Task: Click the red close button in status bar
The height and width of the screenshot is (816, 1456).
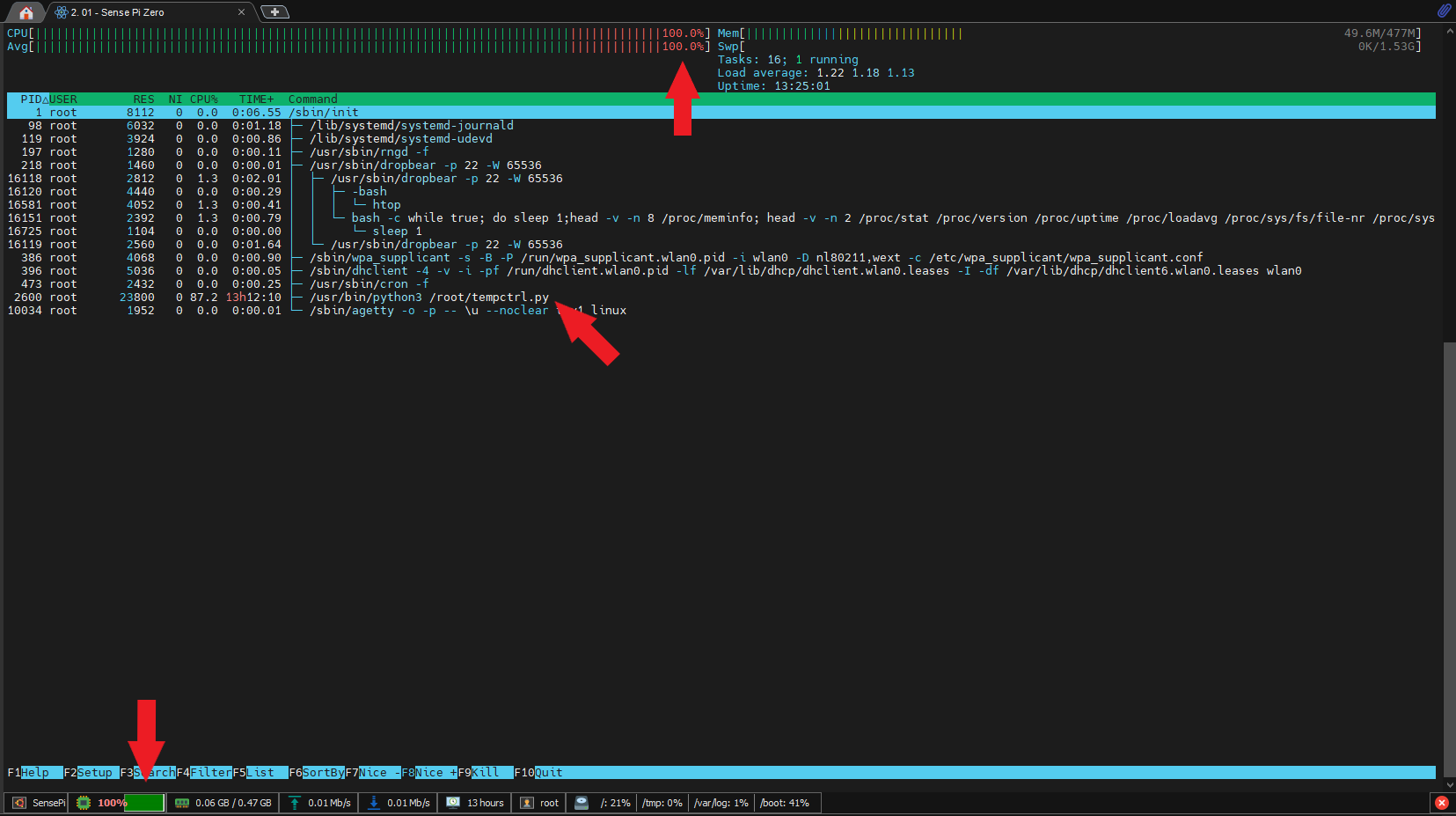Action: tap(1441, 803)
